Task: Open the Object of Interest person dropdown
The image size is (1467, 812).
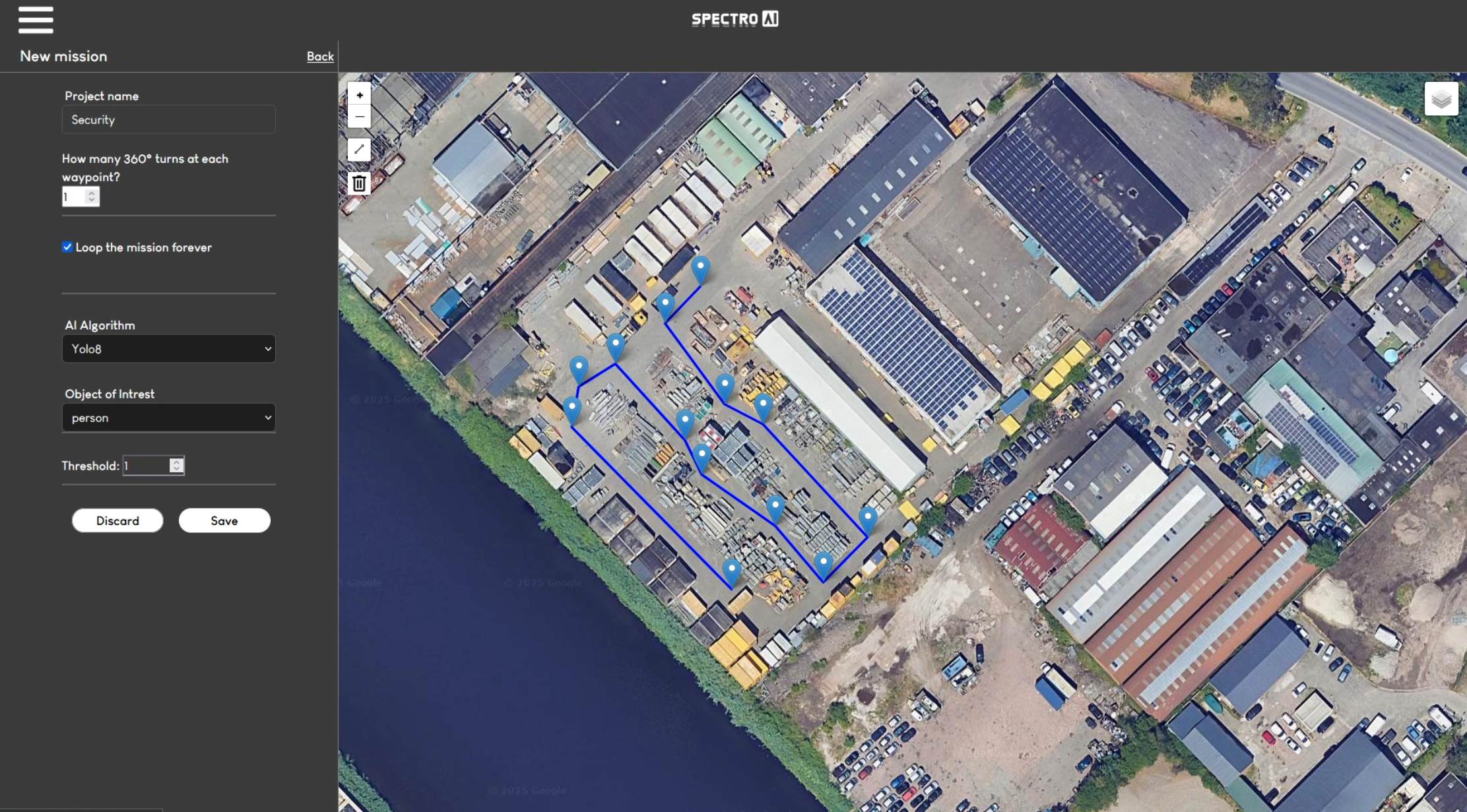Action: click(x=168, y=418)
